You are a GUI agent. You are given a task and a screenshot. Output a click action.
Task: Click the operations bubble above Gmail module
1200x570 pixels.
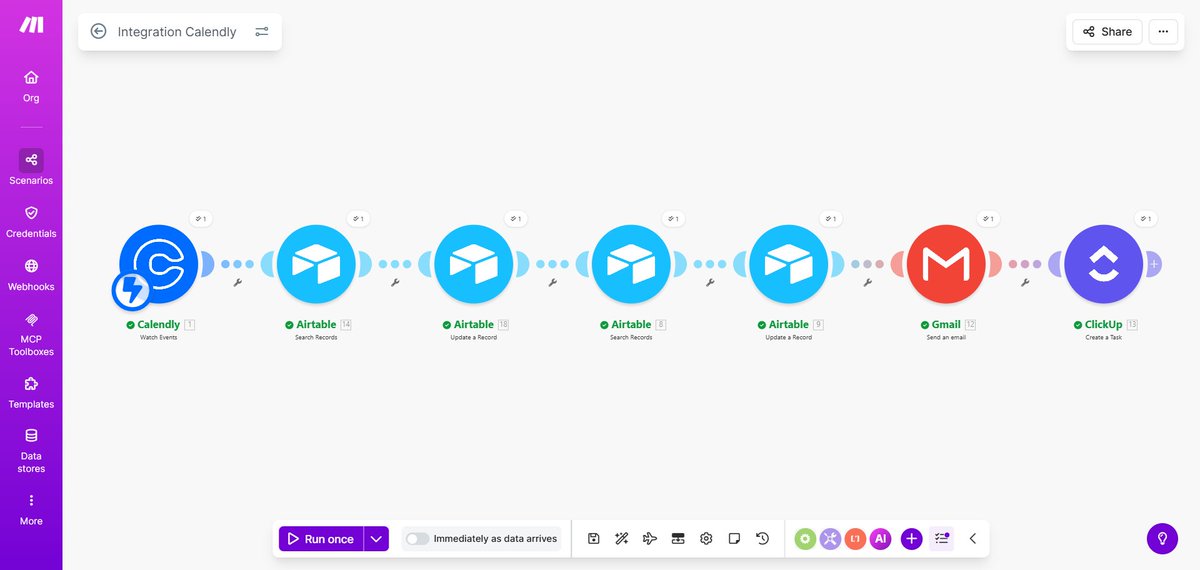tap(988, 218)
